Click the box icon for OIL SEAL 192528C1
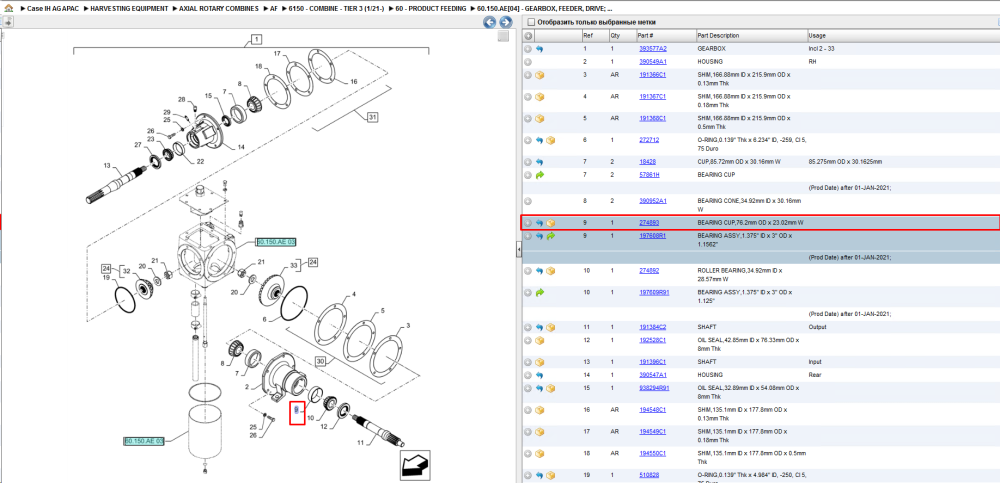The image size is (1000, 483). click(540, 340)
